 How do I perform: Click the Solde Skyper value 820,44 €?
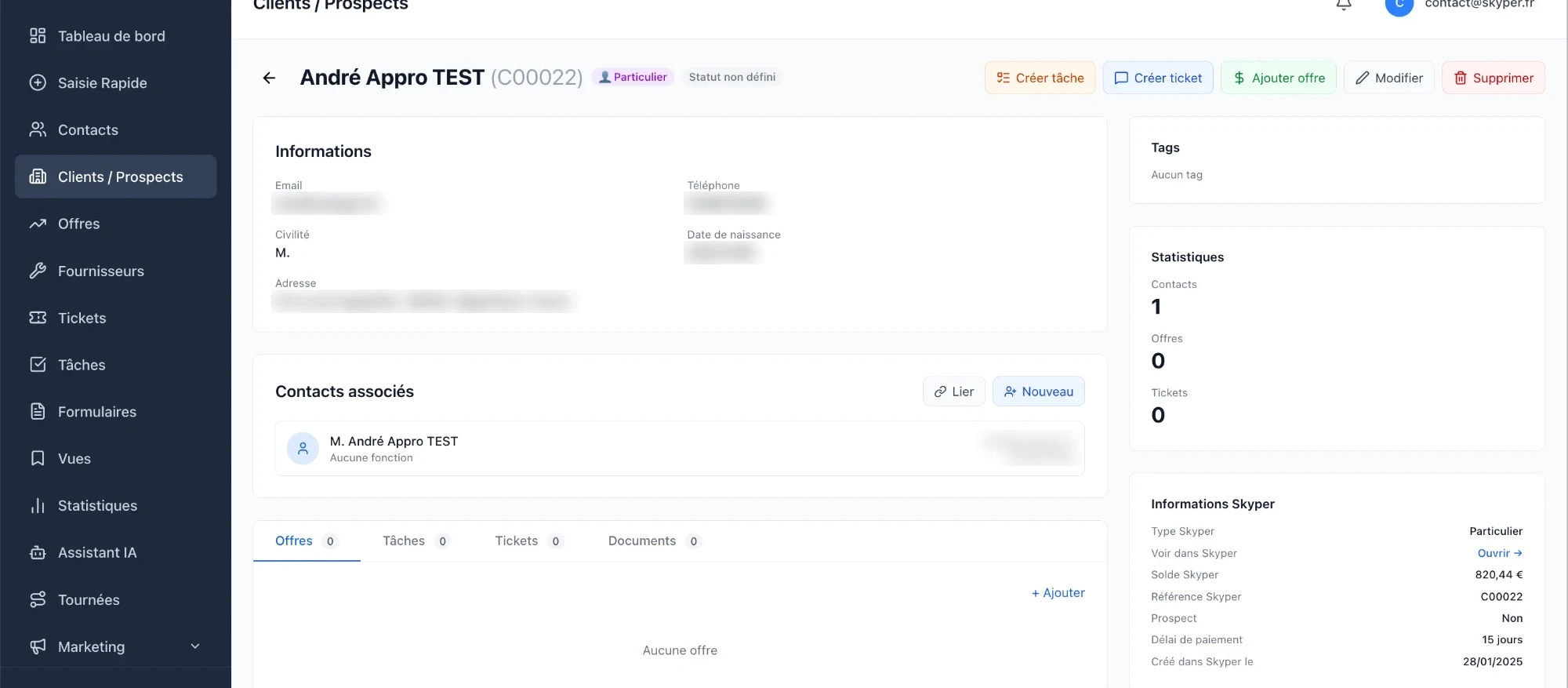[1499, 575]
